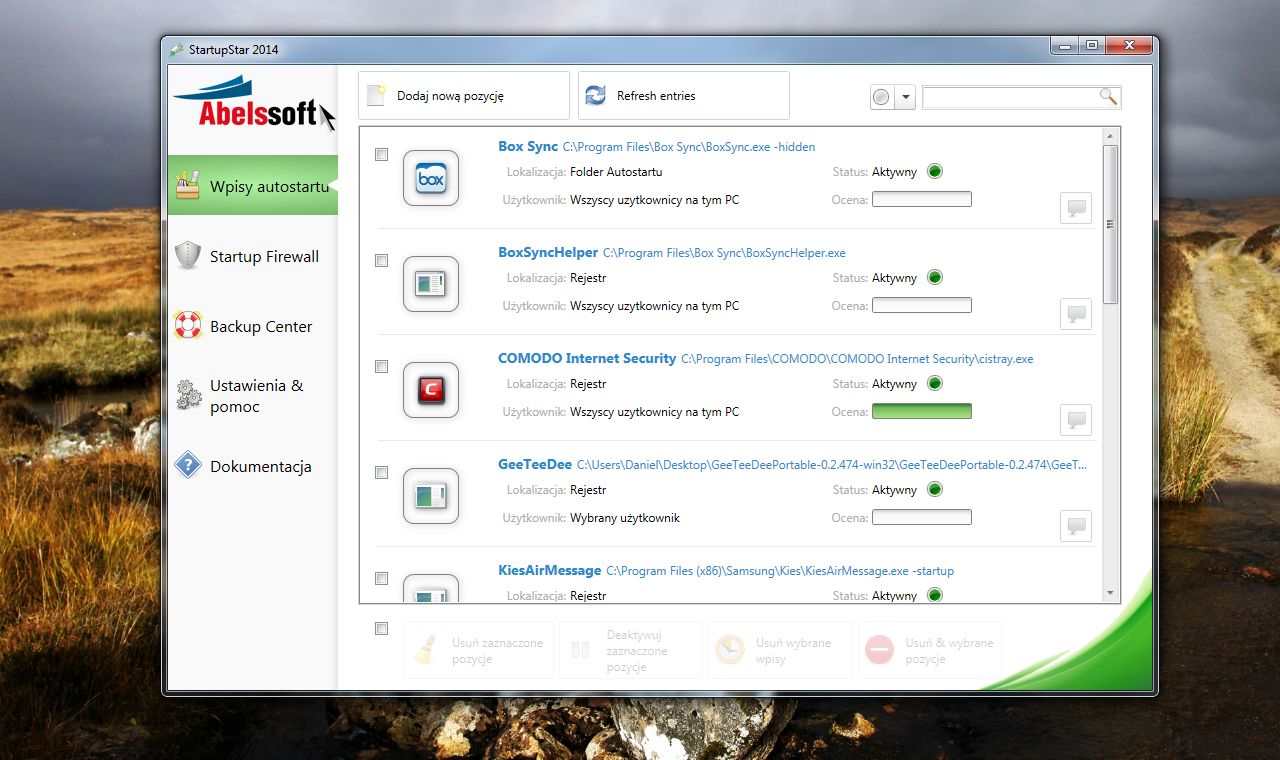Click Usuń wybrane wpisy button
This screenshot has height=760, width=1280.
click(781, 650)
